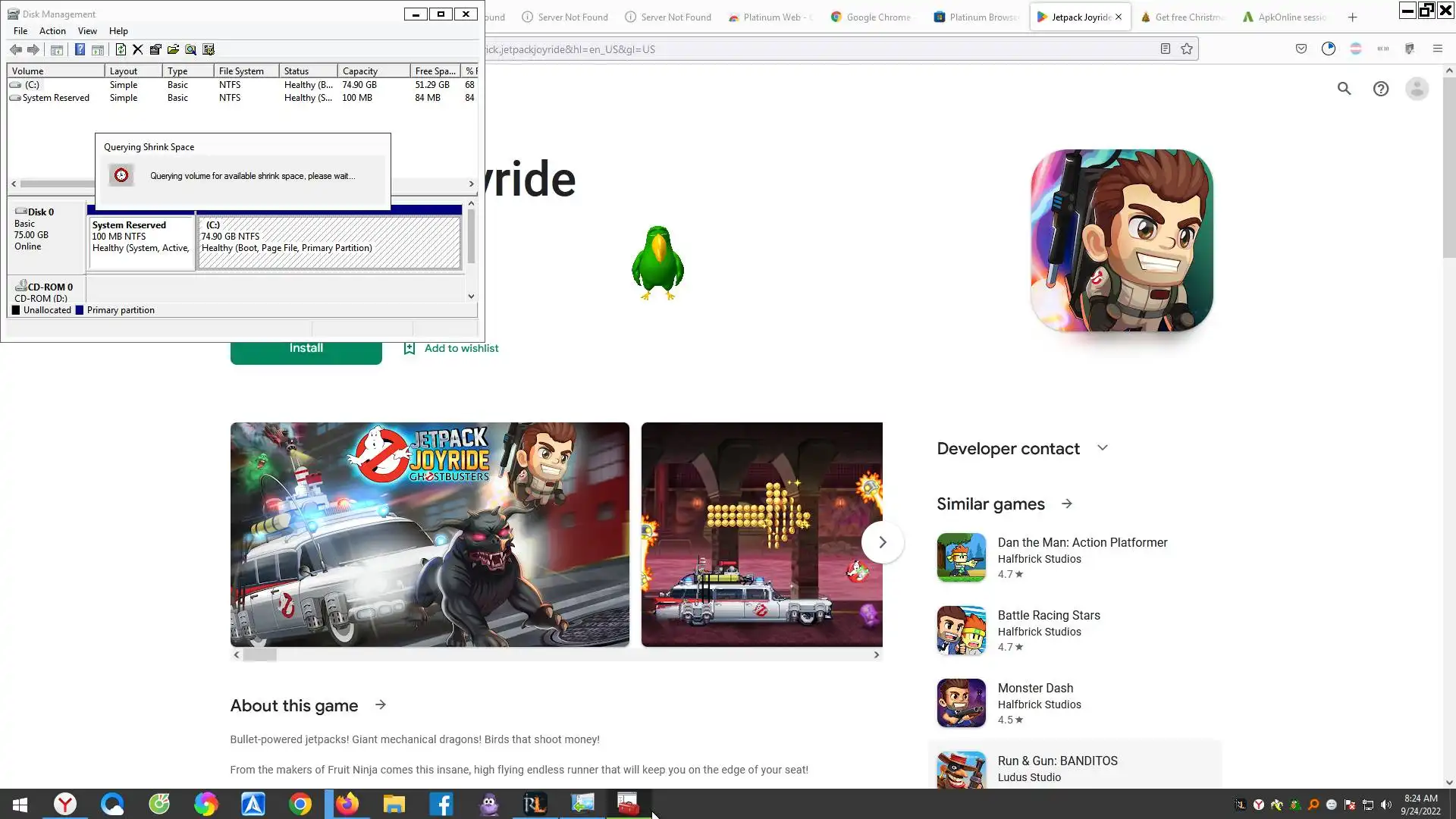Open the Google Play help center icon

point(1380,89)
